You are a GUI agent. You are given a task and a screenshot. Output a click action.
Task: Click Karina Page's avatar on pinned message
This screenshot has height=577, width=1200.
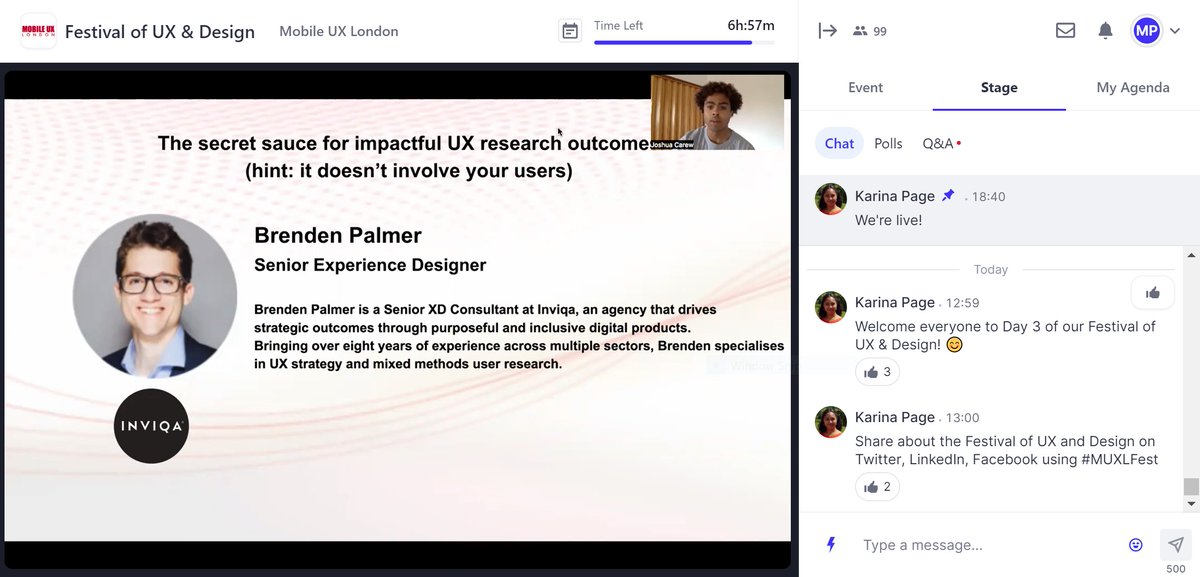click(832, 199)
